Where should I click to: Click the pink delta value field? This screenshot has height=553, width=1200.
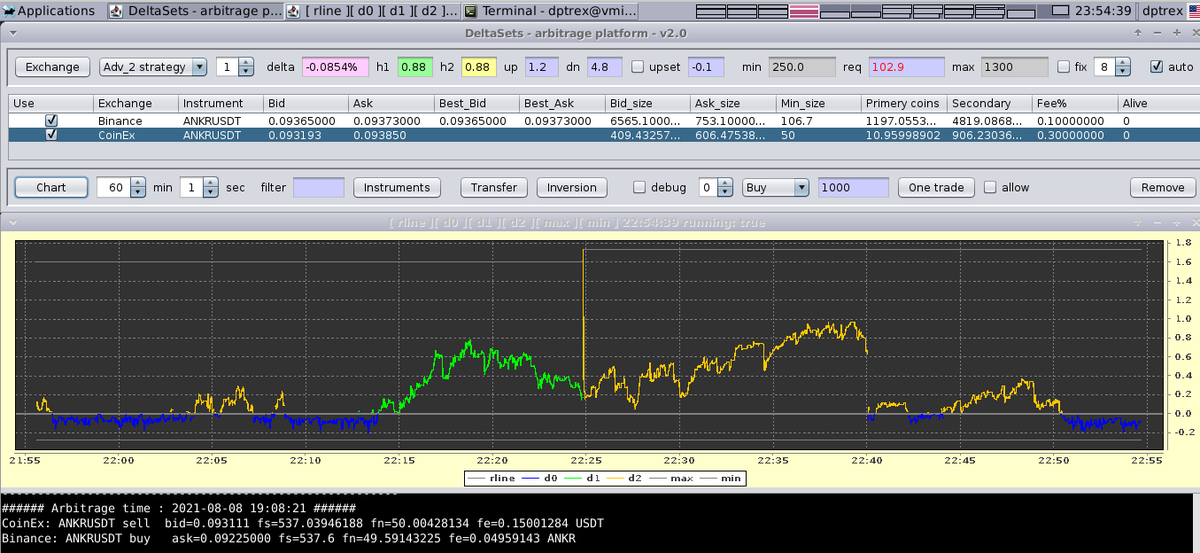[x=335, y=67]
